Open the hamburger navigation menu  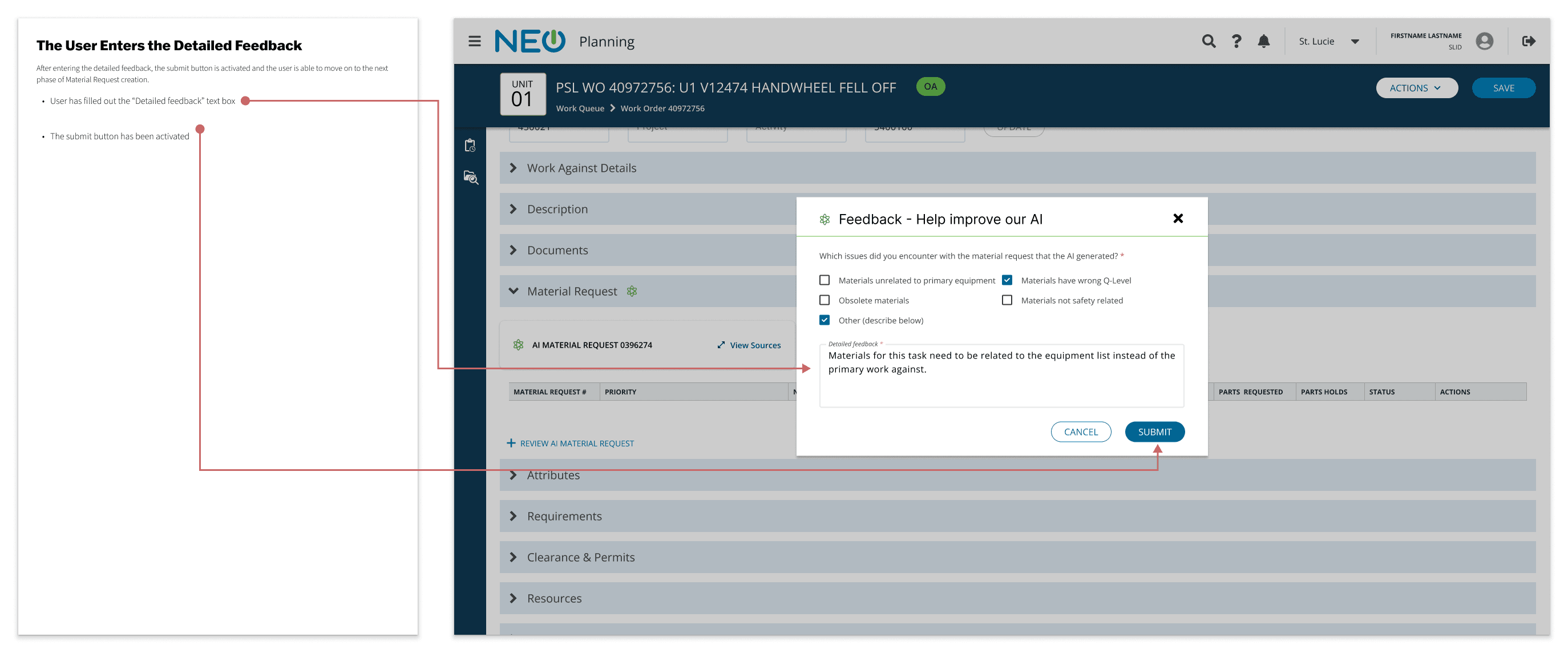coord(474,42)
